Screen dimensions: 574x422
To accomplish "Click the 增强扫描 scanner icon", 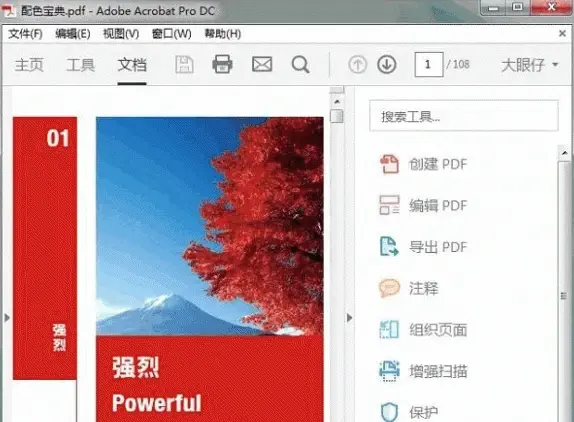I will click(389, 371).
